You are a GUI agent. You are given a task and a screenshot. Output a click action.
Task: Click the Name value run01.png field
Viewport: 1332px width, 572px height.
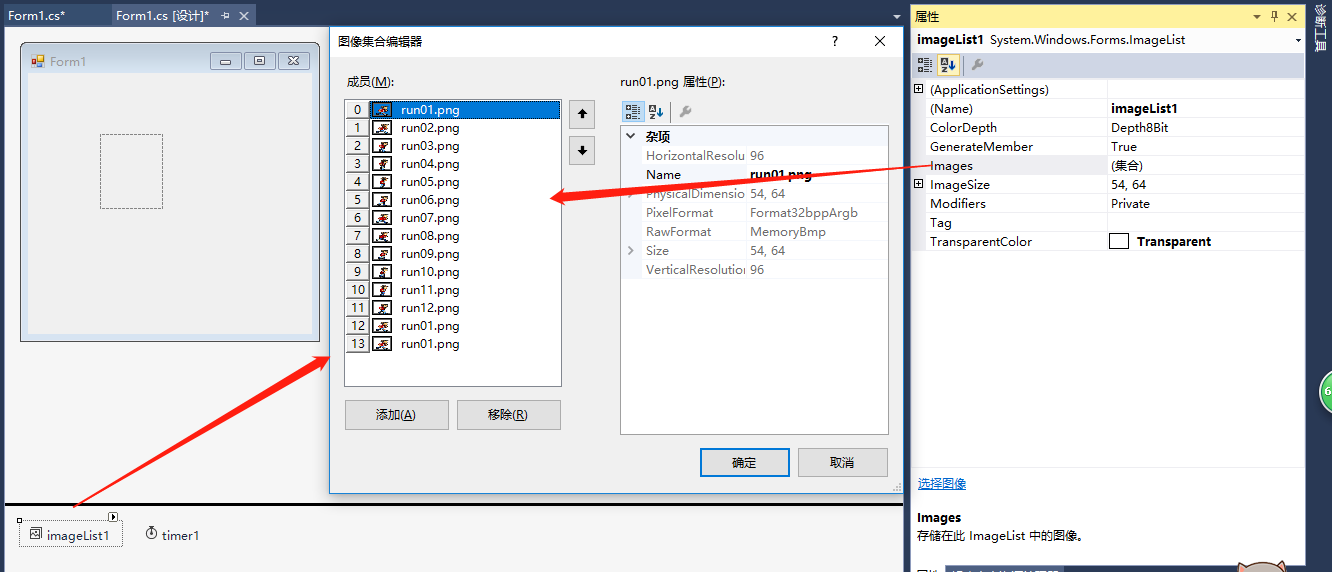[x=816, y=175]
